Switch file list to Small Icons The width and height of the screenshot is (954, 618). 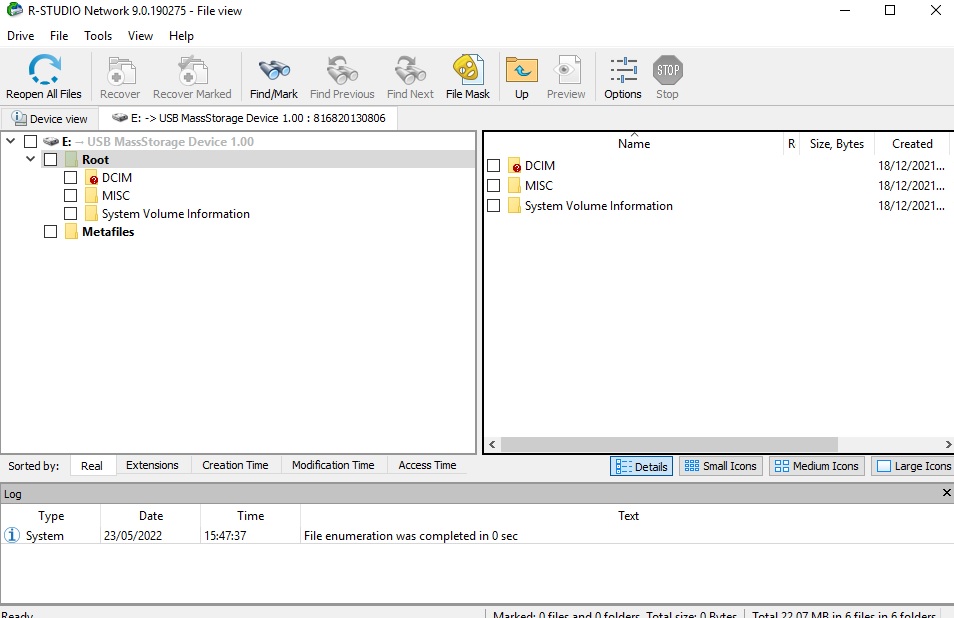tap(720, 466)
